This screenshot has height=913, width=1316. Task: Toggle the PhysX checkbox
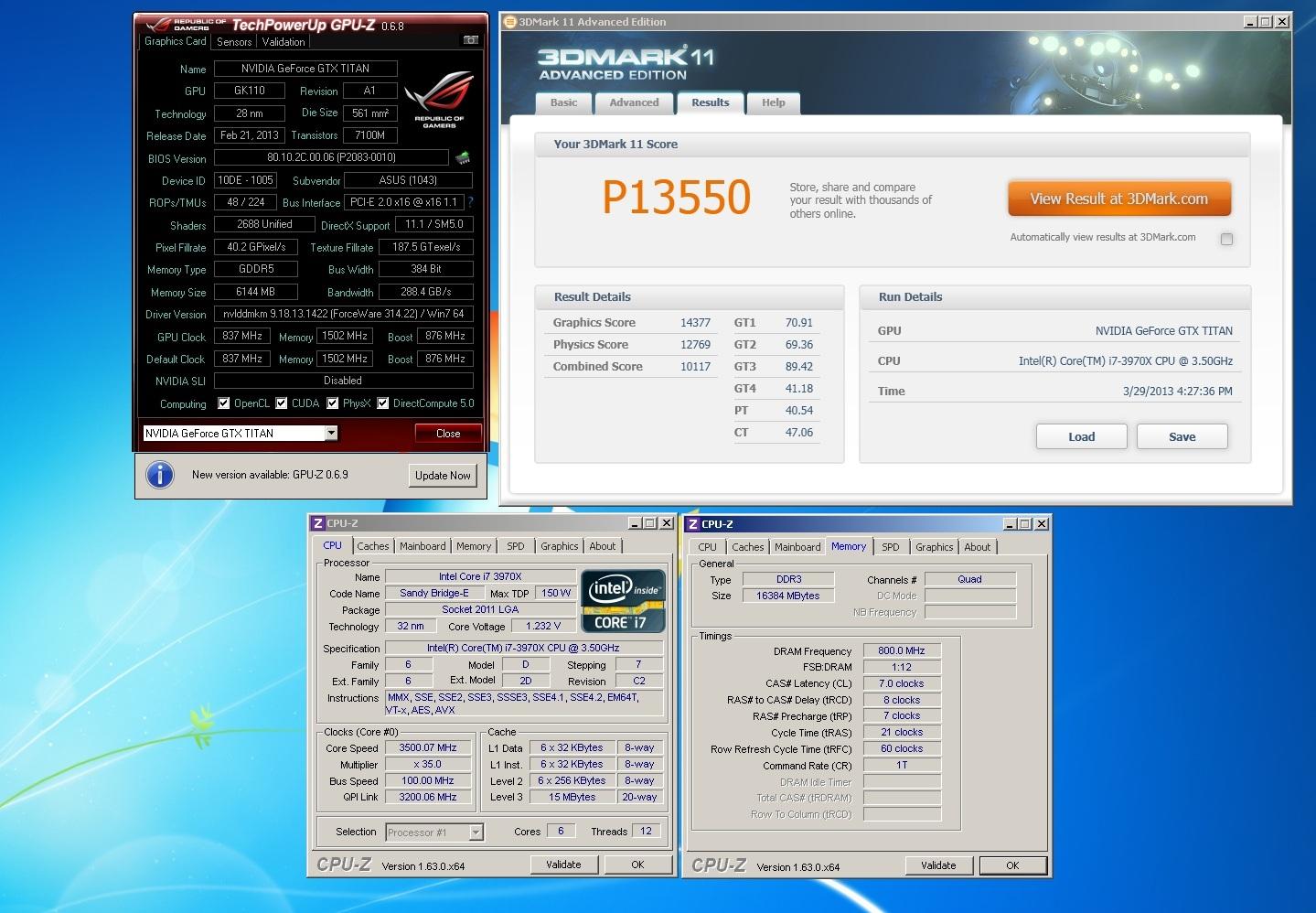click(333, 403)
